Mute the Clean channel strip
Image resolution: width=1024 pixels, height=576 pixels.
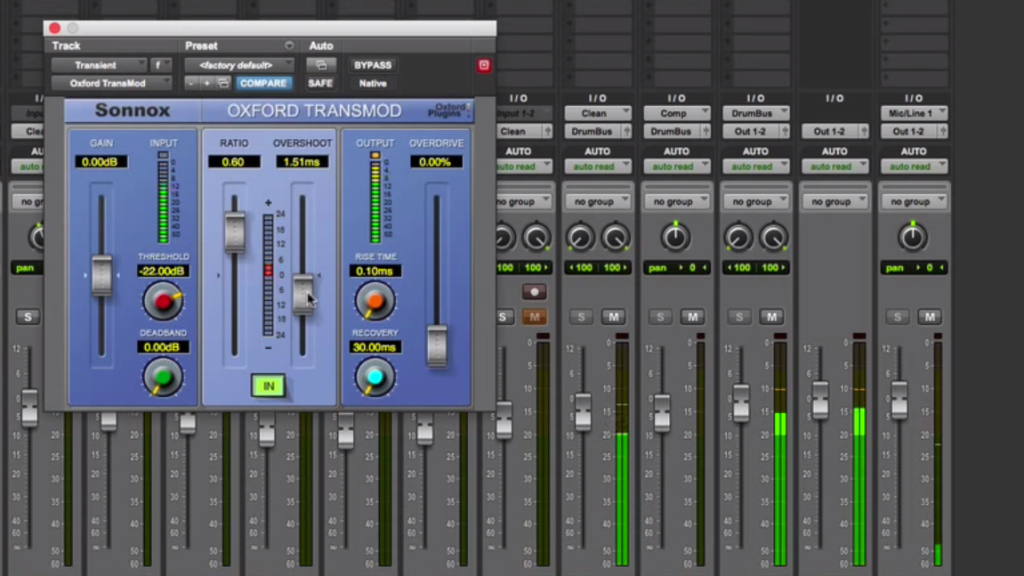[x=615, y=317]
